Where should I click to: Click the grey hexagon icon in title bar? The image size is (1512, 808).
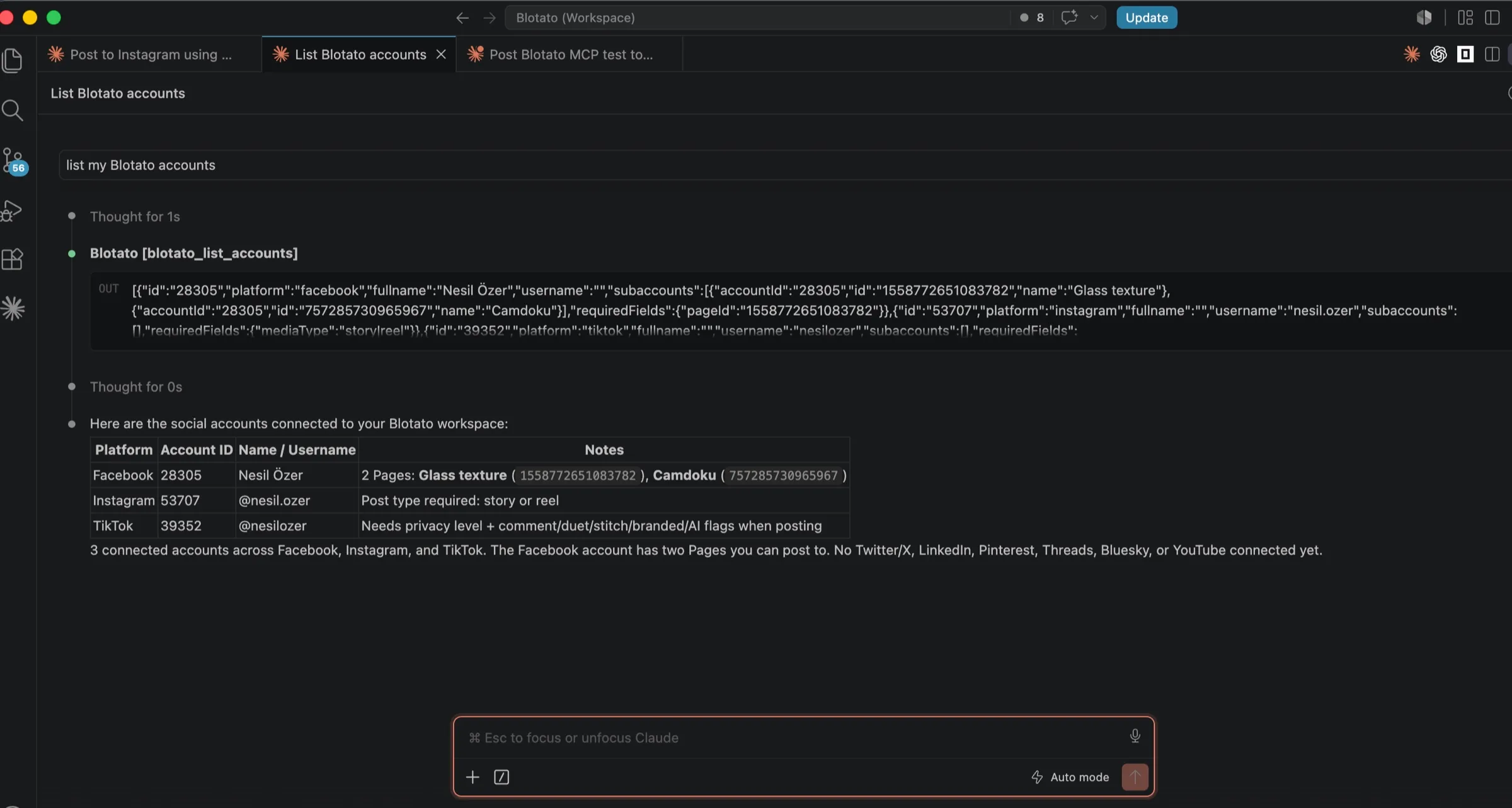pos(1424,18)
